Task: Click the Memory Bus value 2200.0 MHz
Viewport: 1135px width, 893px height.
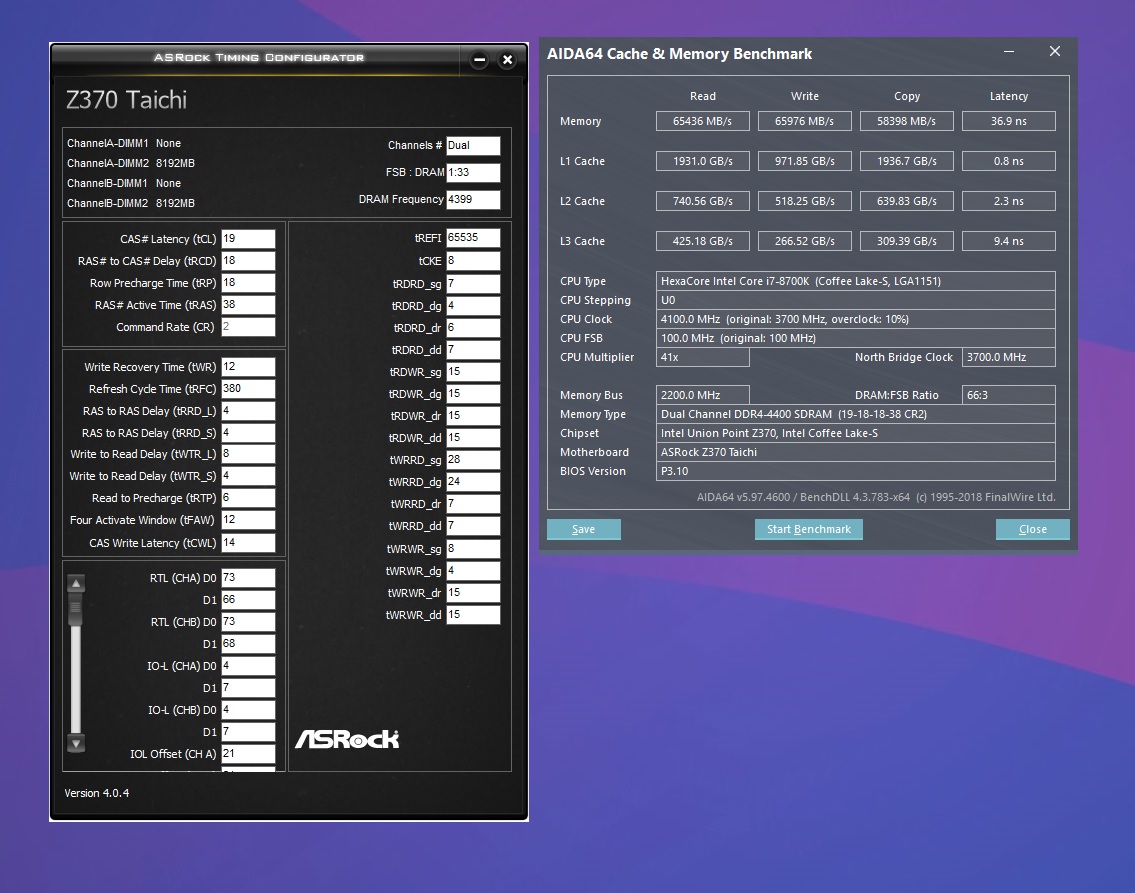Action: pos(702,395)
